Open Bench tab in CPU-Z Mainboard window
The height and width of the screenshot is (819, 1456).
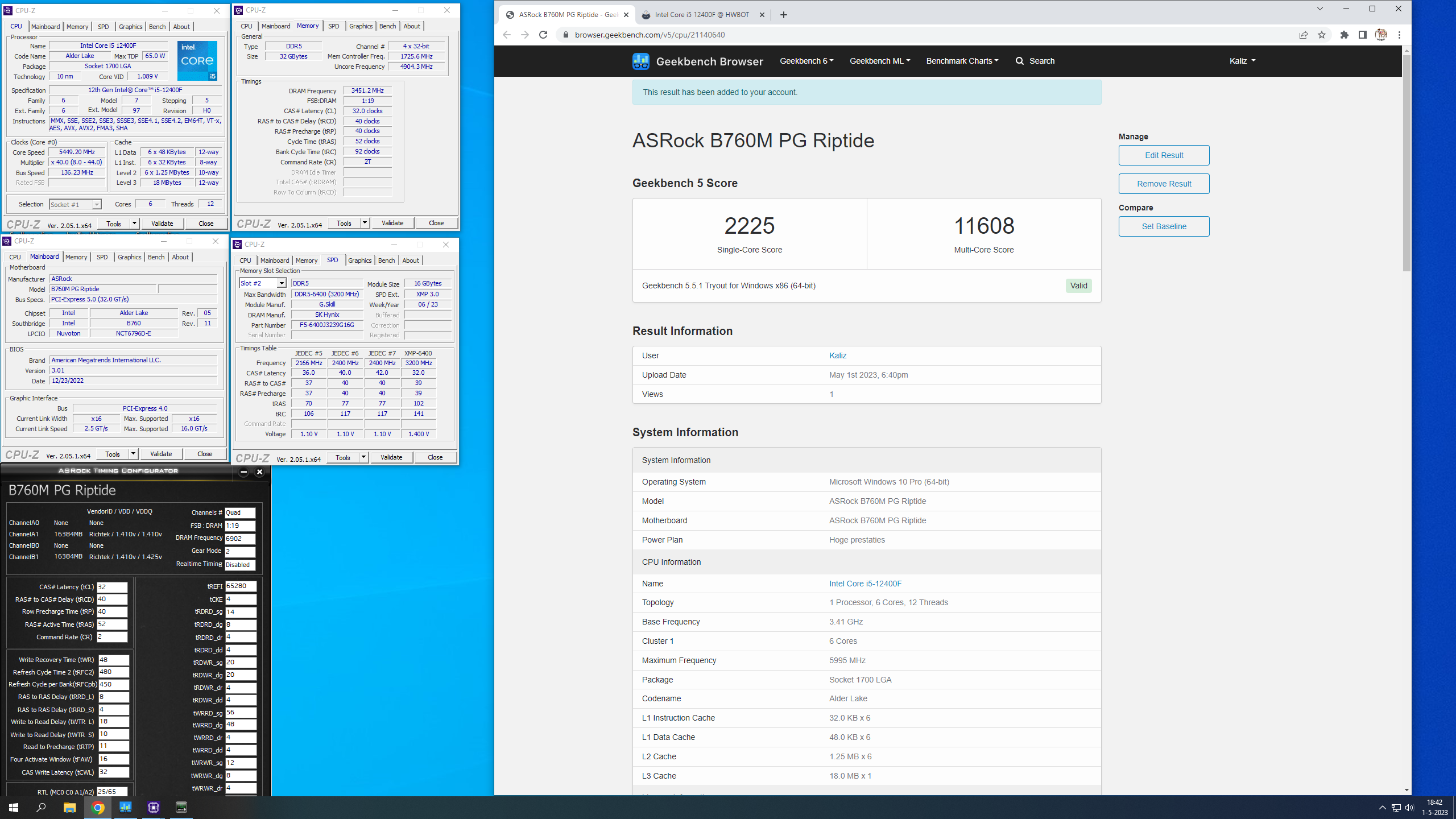pos(156,257)
